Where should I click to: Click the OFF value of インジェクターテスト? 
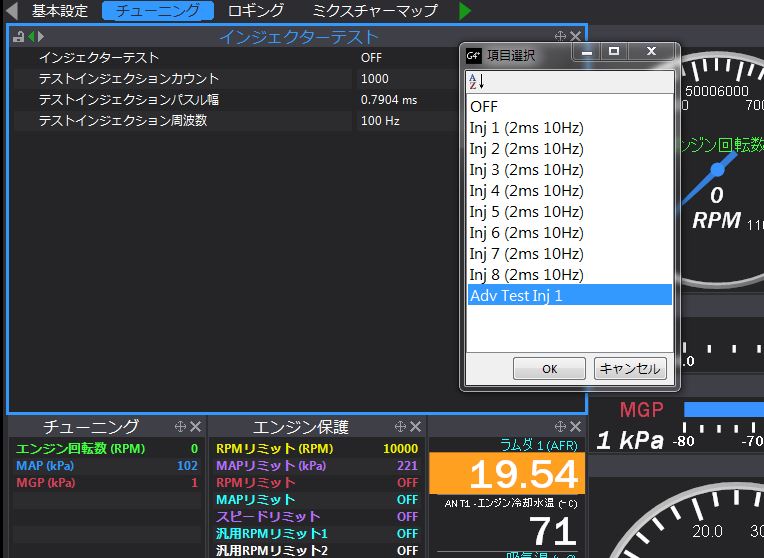click(x=371, y=58)
